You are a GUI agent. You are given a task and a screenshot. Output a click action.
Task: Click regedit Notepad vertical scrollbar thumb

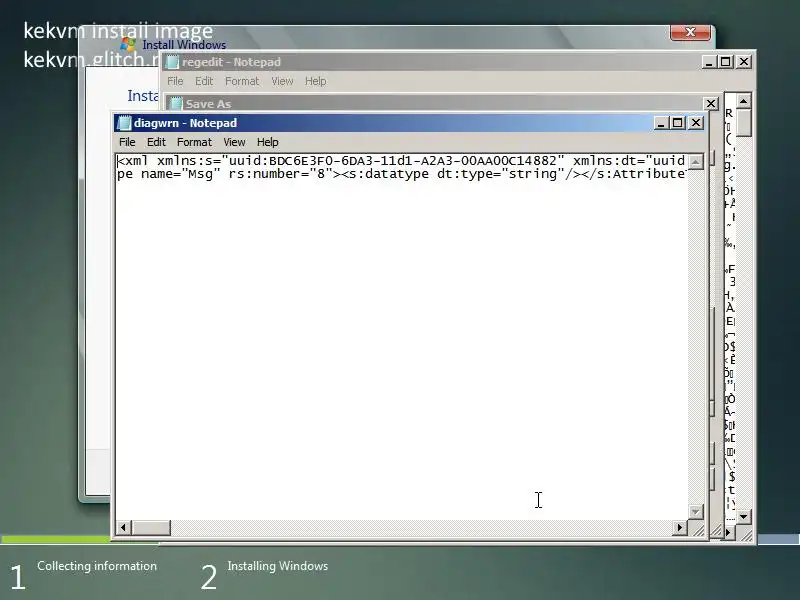[744, 122]
